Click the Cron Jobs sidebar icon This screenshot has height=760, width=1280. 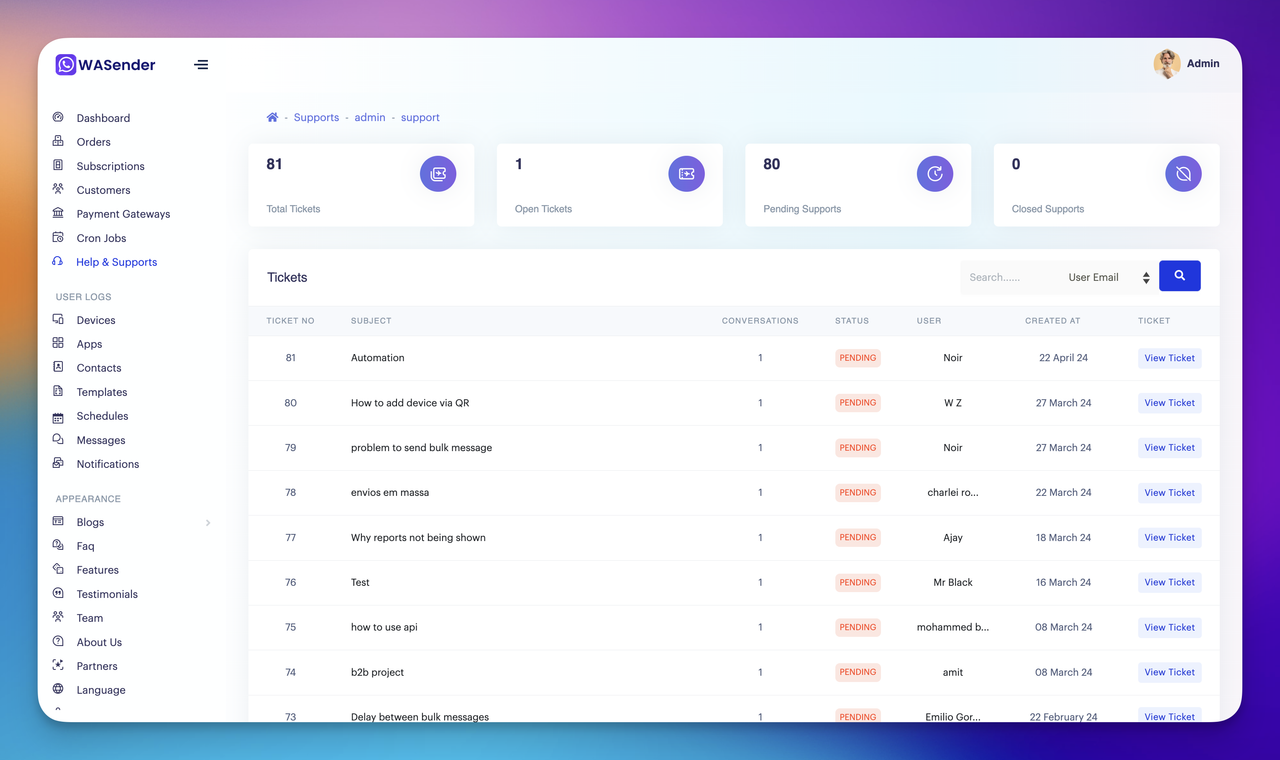point(58,237)
